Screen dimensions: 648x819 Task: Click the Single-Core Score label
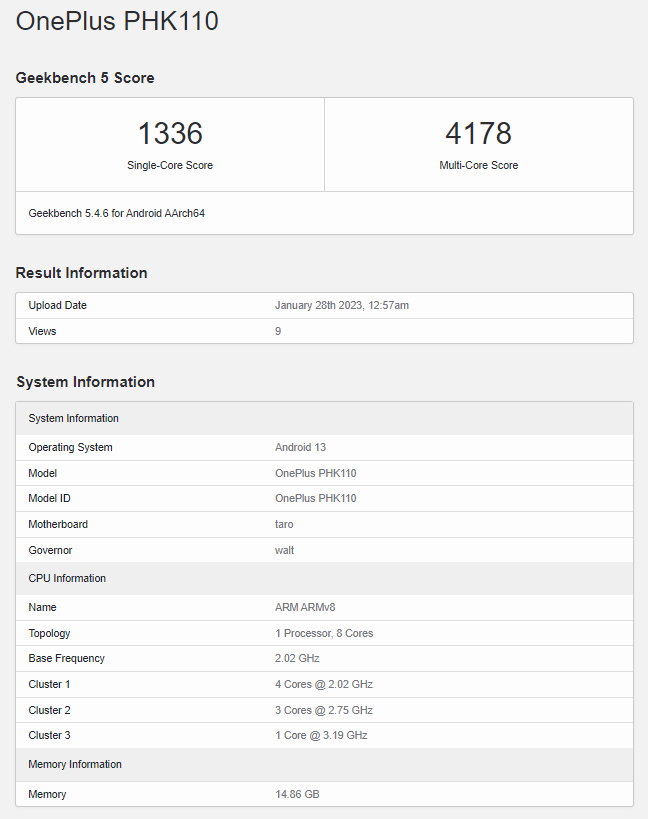point(170,165)
